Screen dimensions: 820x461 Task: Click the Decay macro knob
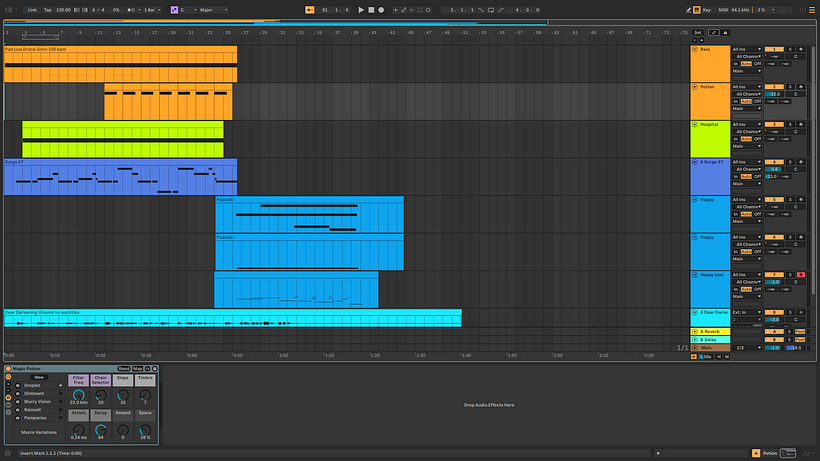tap(100, 430)
